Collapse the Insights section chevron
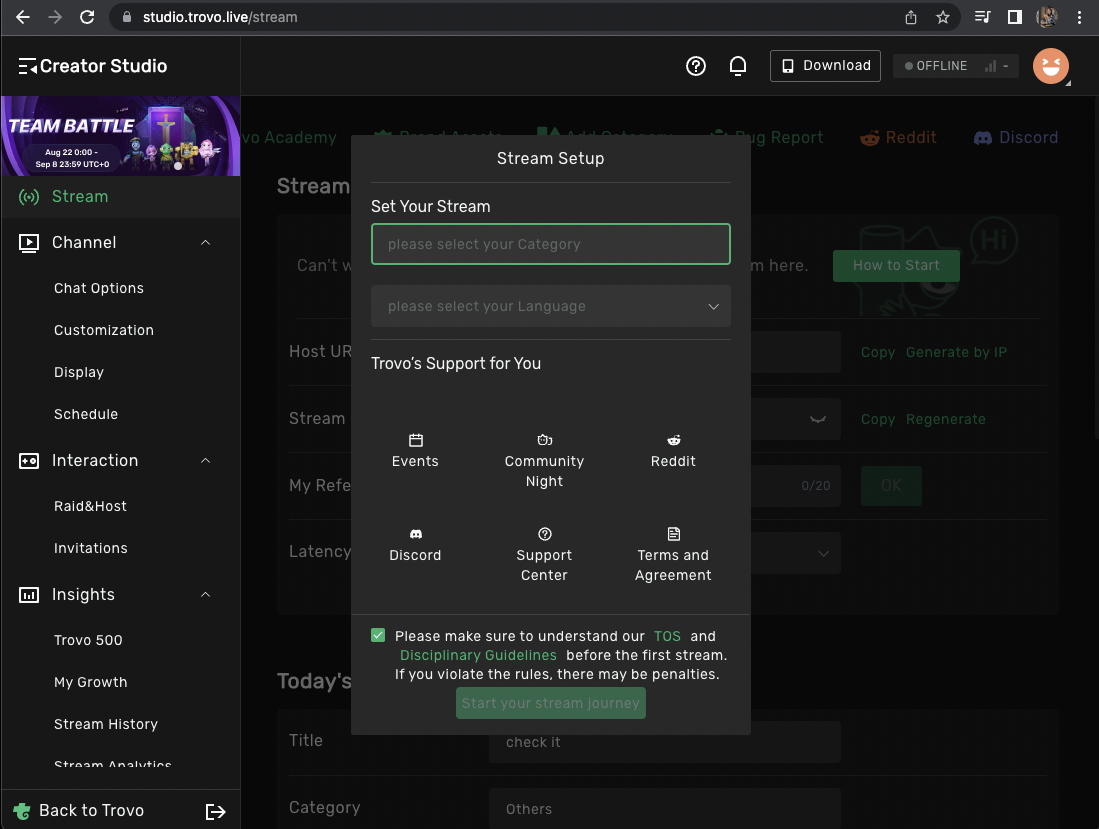The image size is (1099, 829). tap(205, 595)
